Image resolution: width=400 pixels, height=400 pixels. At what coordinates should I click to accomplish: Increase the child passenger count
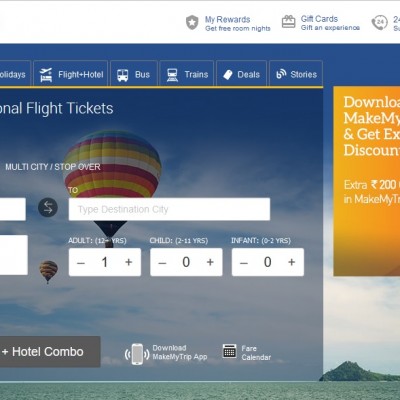coord(210,262)
